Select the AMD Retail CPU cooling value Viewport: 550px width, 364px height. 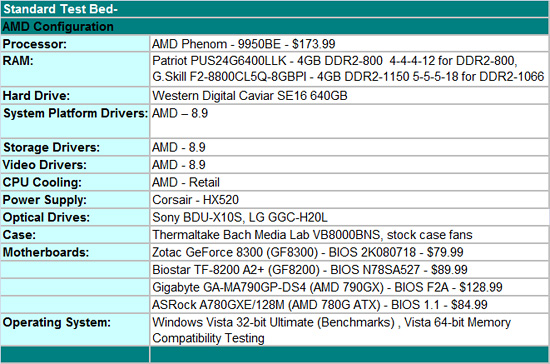click(x=186, y=182)
